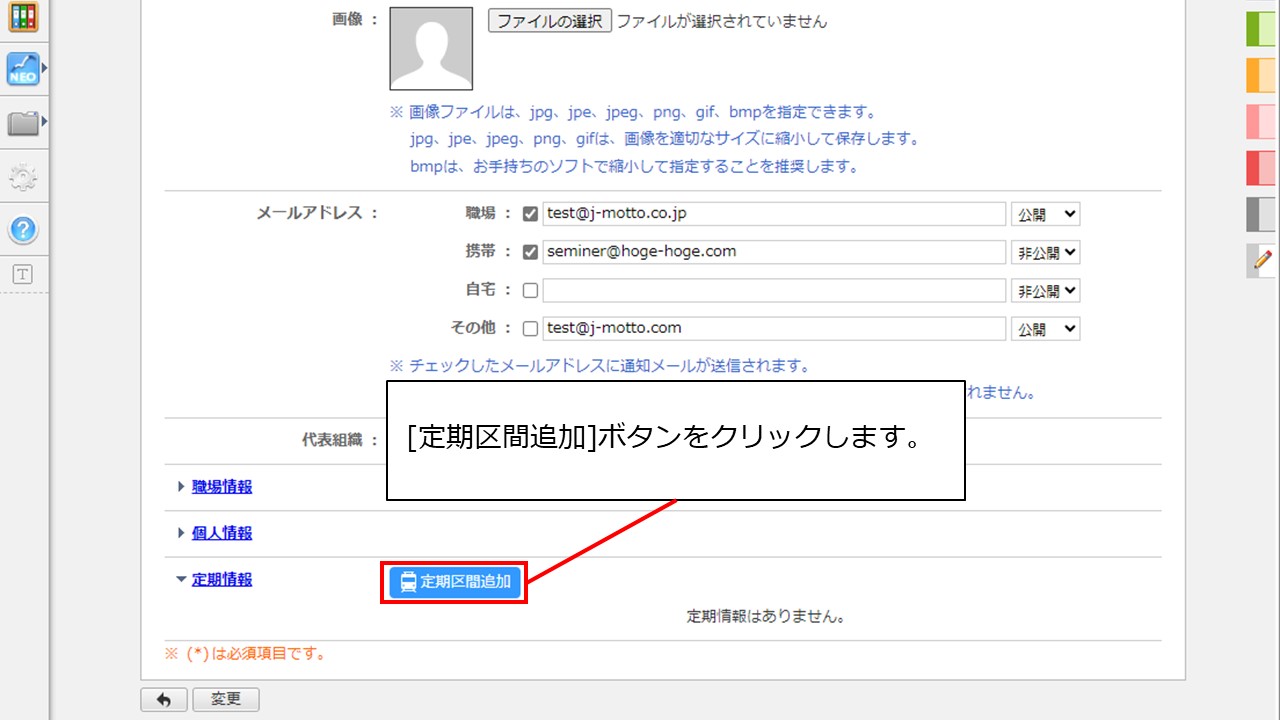This screenshot has height=720, width=1280.
Task: Change the 非公開 dropdown for 携帯 address
Action: 1045,251
